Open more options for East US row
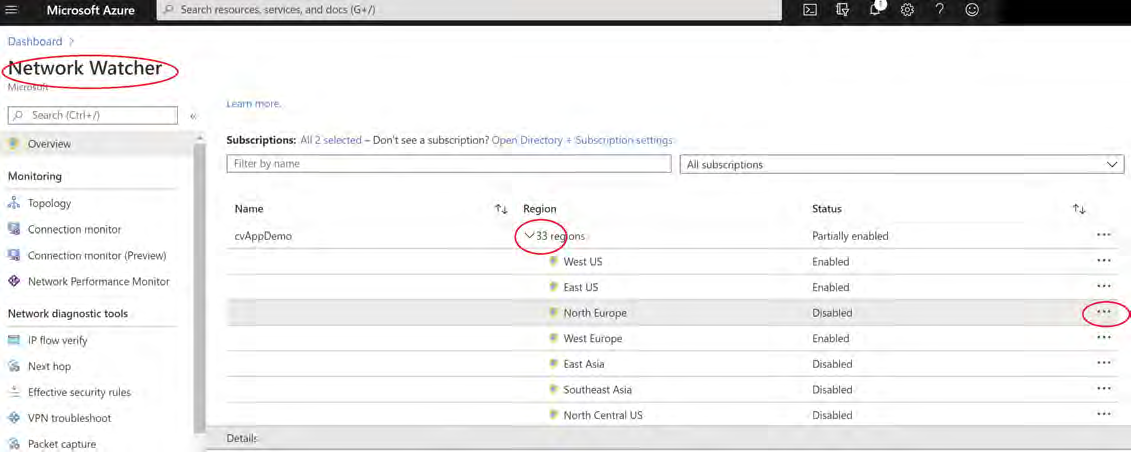Screen dimensions: 1131x452 pos(1103,286)
